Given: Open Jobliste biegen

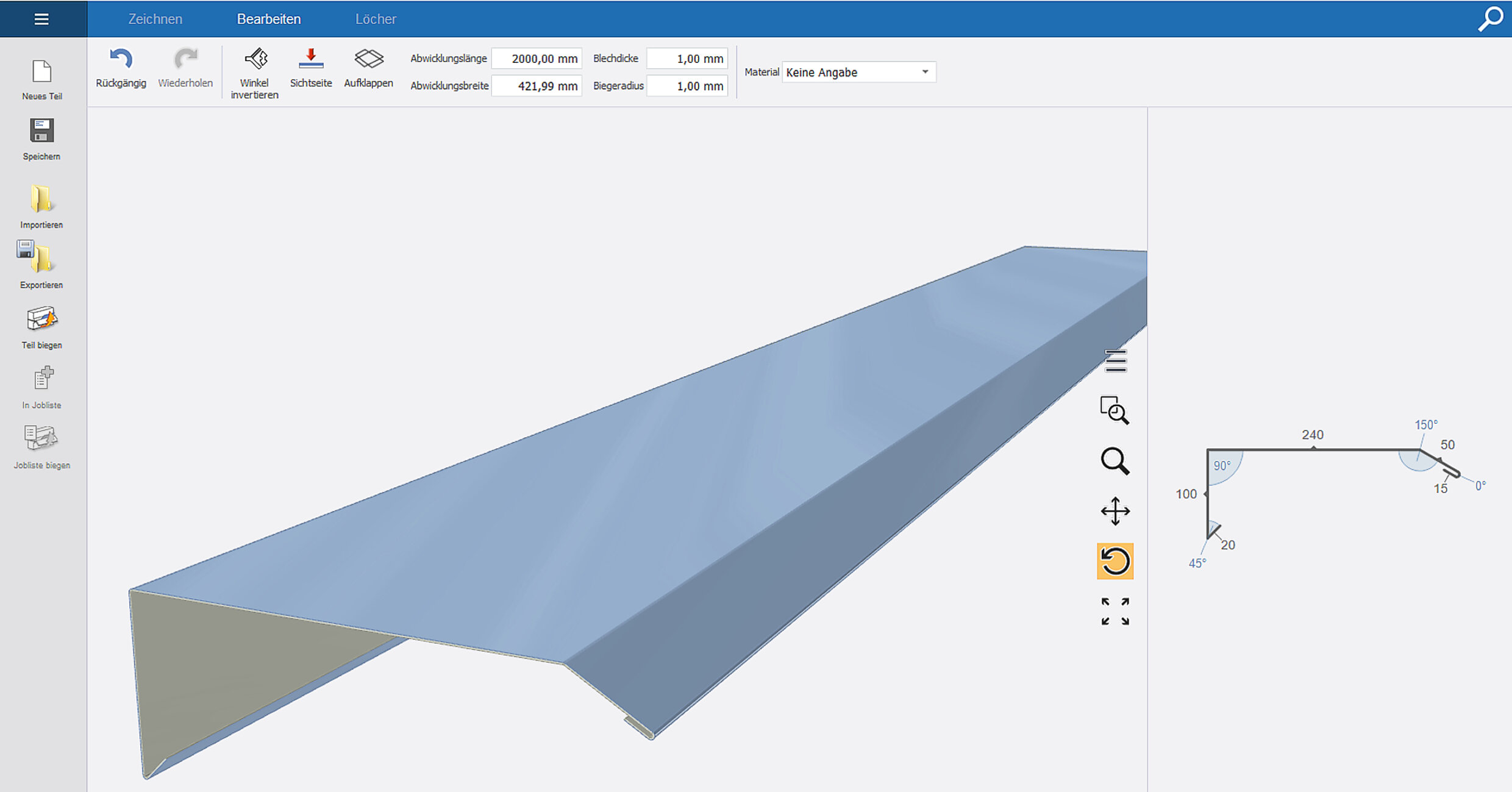Looking at the screenshot, I should 41,438.
